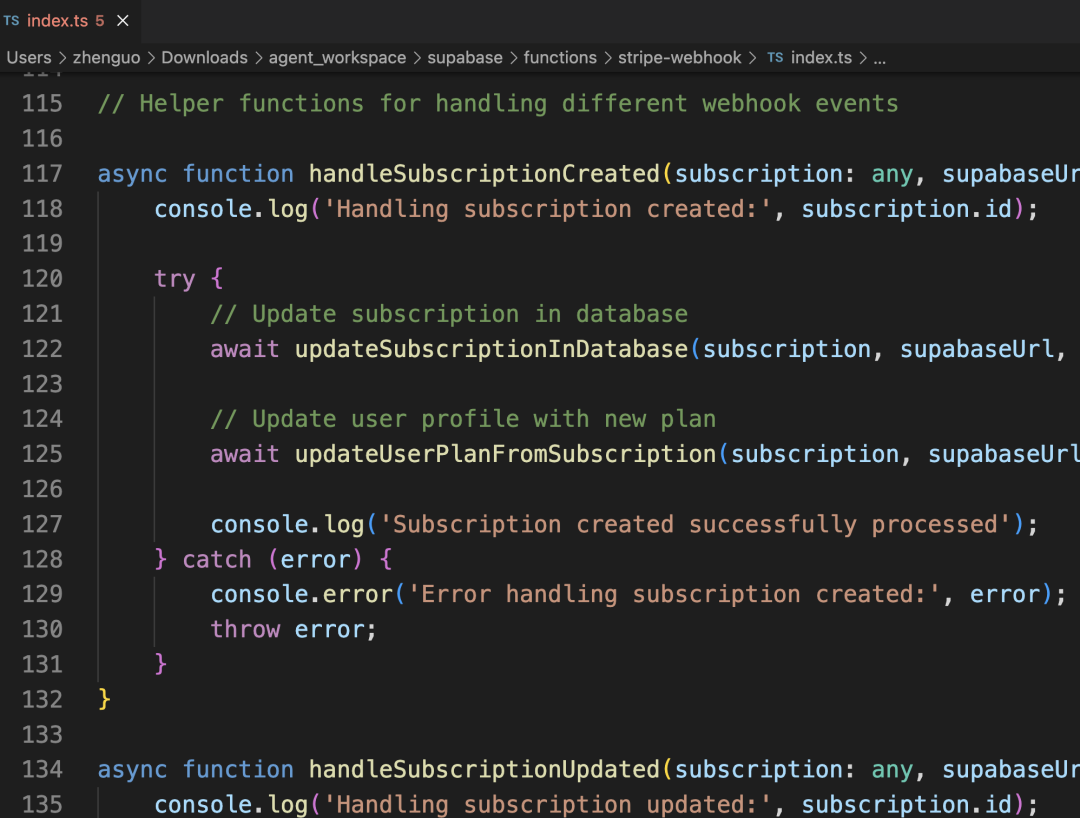This screenshot has width=1080, height=818.
Task: Click the 'any' type on line 117
Action: tap(892, 174)
